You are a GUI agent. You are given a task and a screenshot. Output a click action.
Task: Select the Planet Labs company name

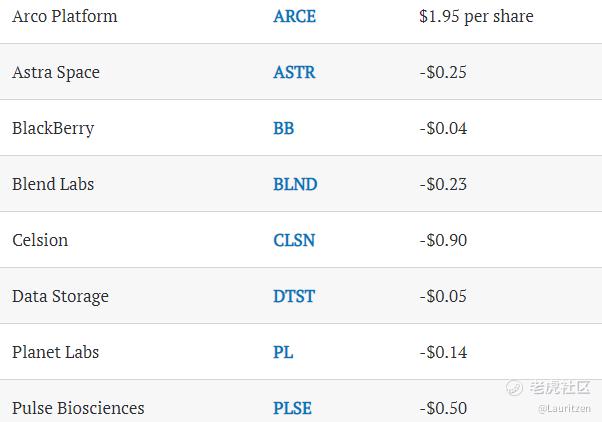(x=55, y=352)
